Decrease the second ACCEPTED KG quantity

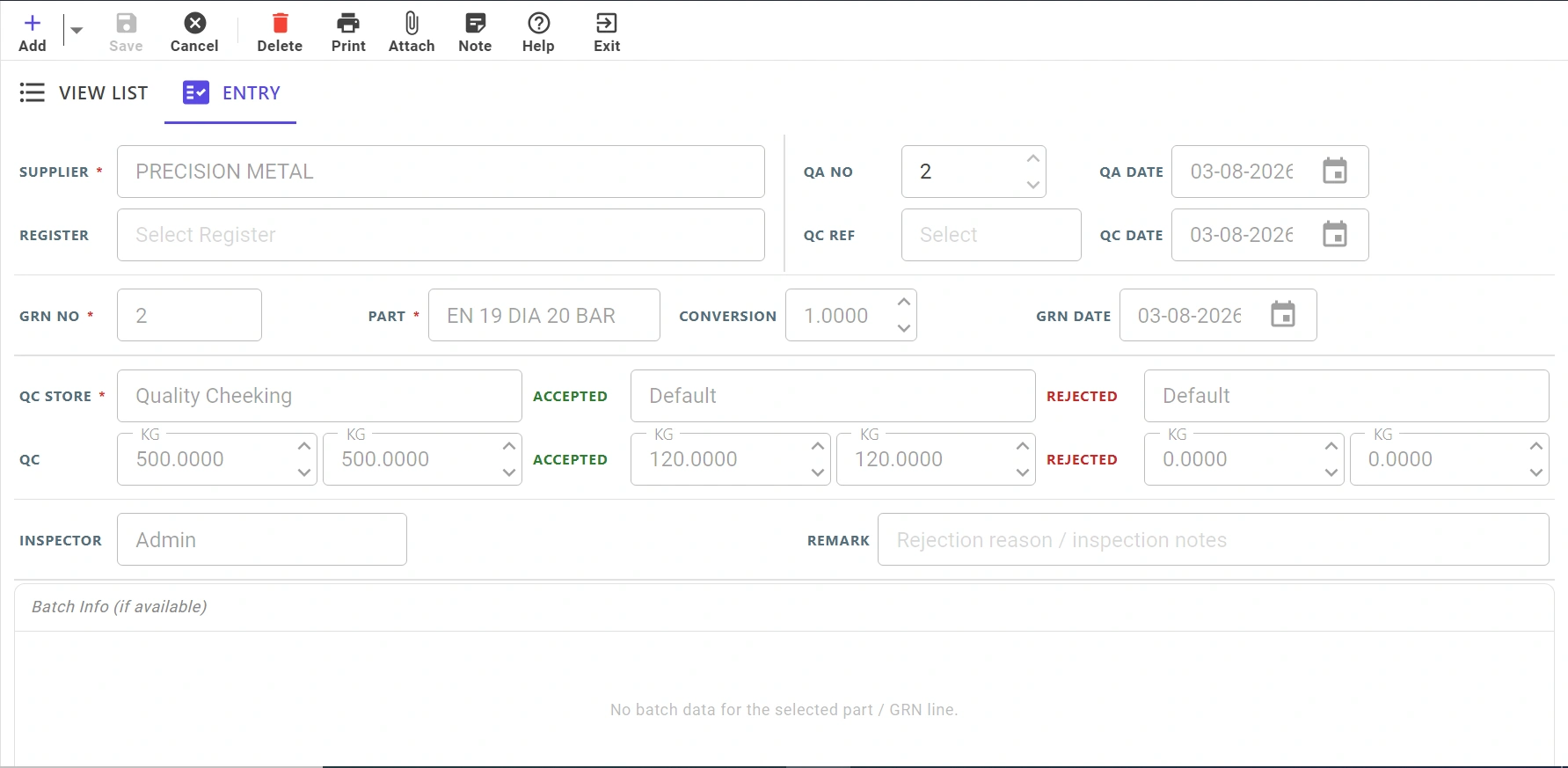(1023, 472)
